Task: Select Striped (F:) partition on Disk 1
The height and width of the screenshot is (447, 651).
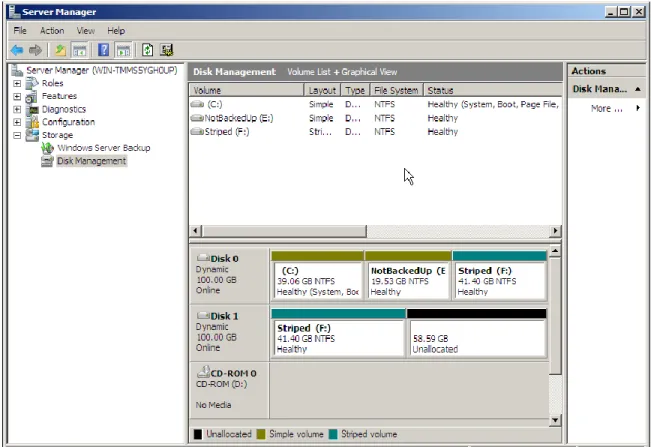Action: tap(338, 332)
